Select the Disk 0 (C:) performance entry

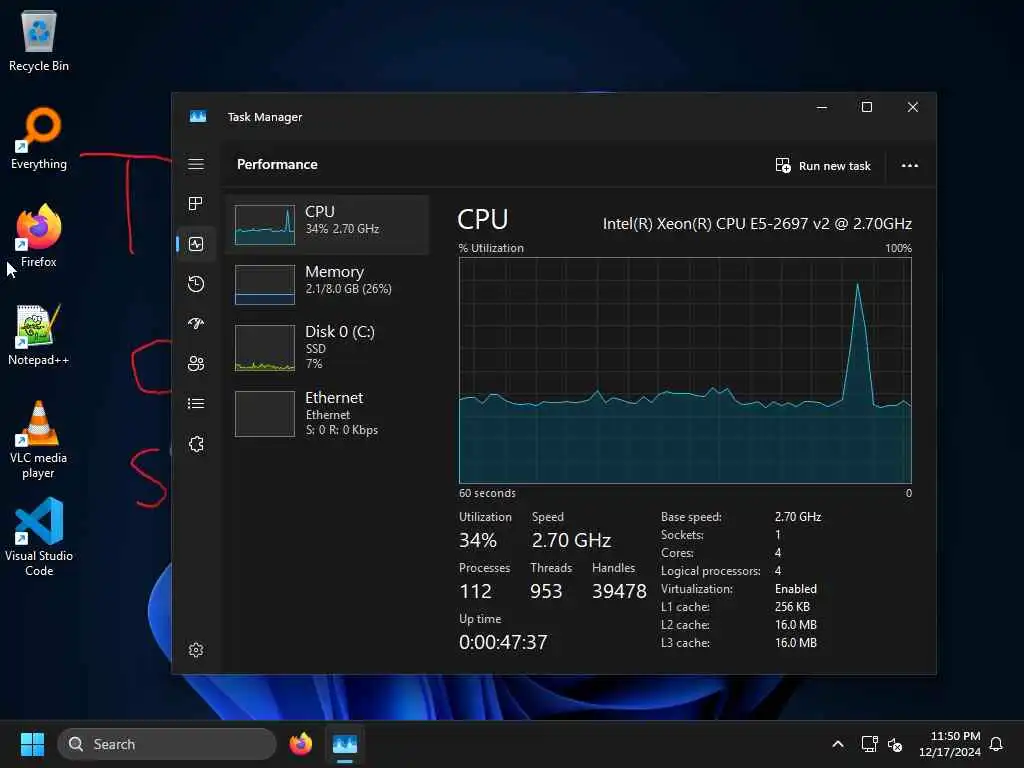[x=327, y=347]
